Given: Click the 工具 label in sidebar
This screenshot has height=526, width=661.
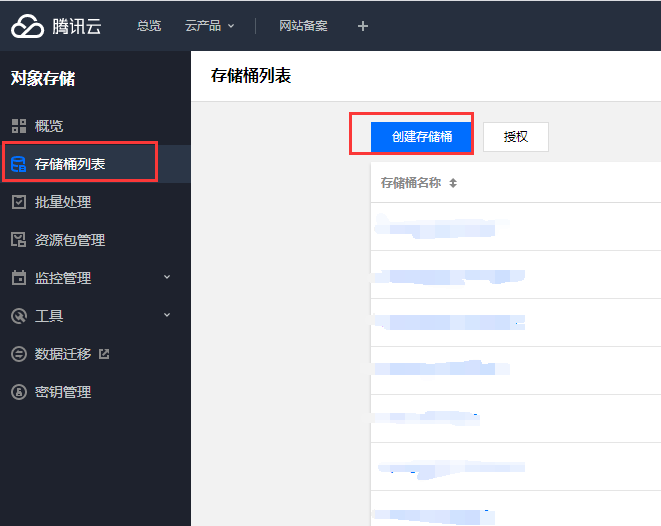Looking at the screenshot, I should tap(49, 316).
